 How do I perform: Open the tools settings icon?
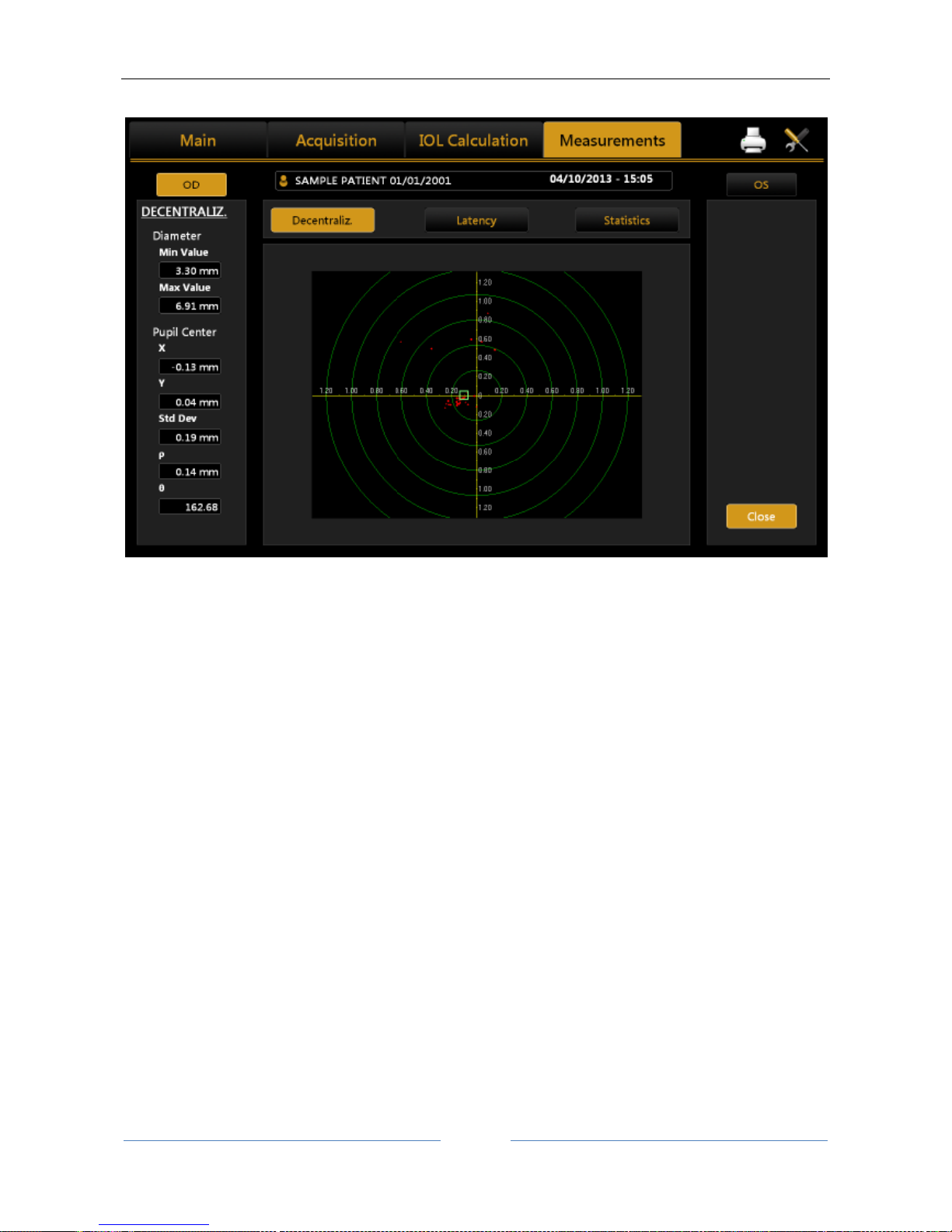click(797, 141)
